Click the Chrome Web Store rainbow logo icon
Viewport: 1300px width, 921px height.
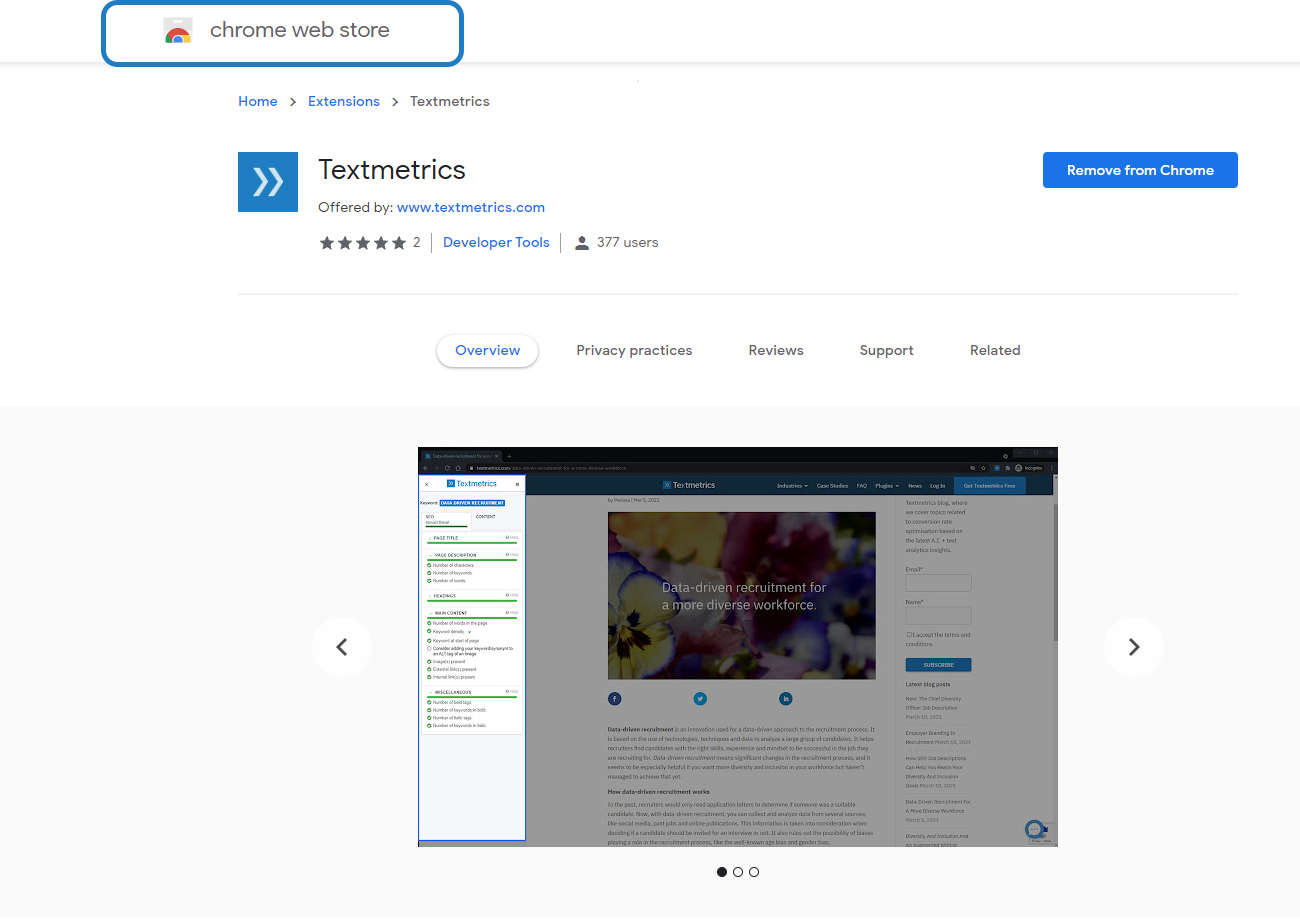click(x=178, y=31)
